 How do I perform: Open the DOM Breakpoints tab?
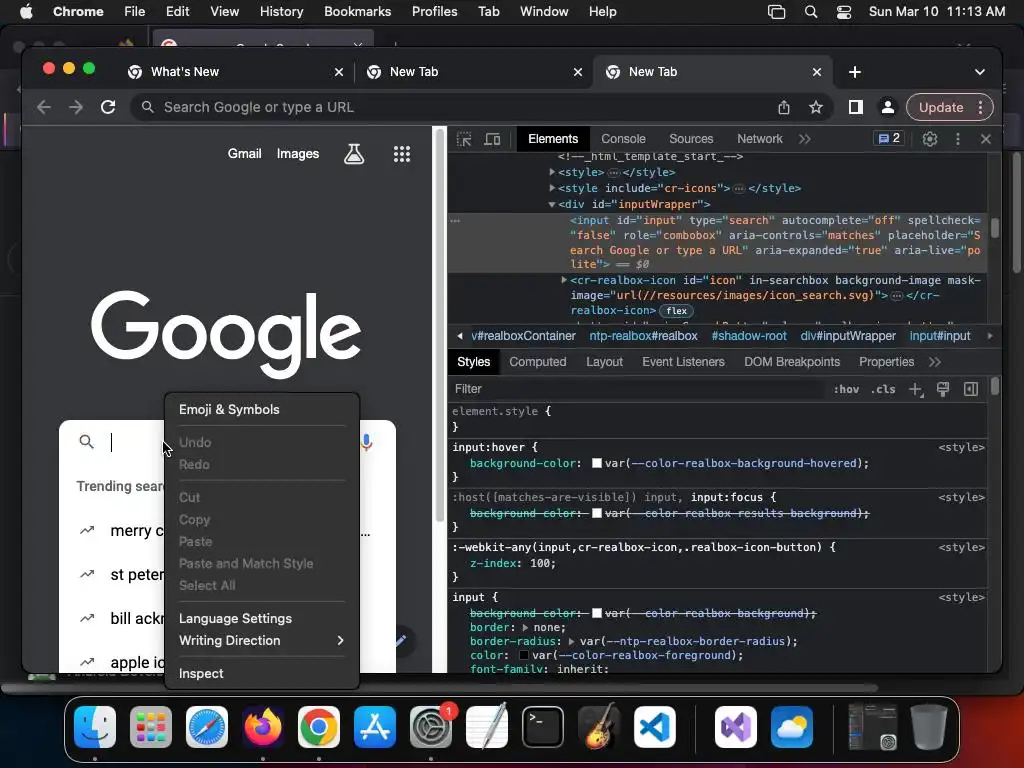pyautogui.click(x=792, y=362)
